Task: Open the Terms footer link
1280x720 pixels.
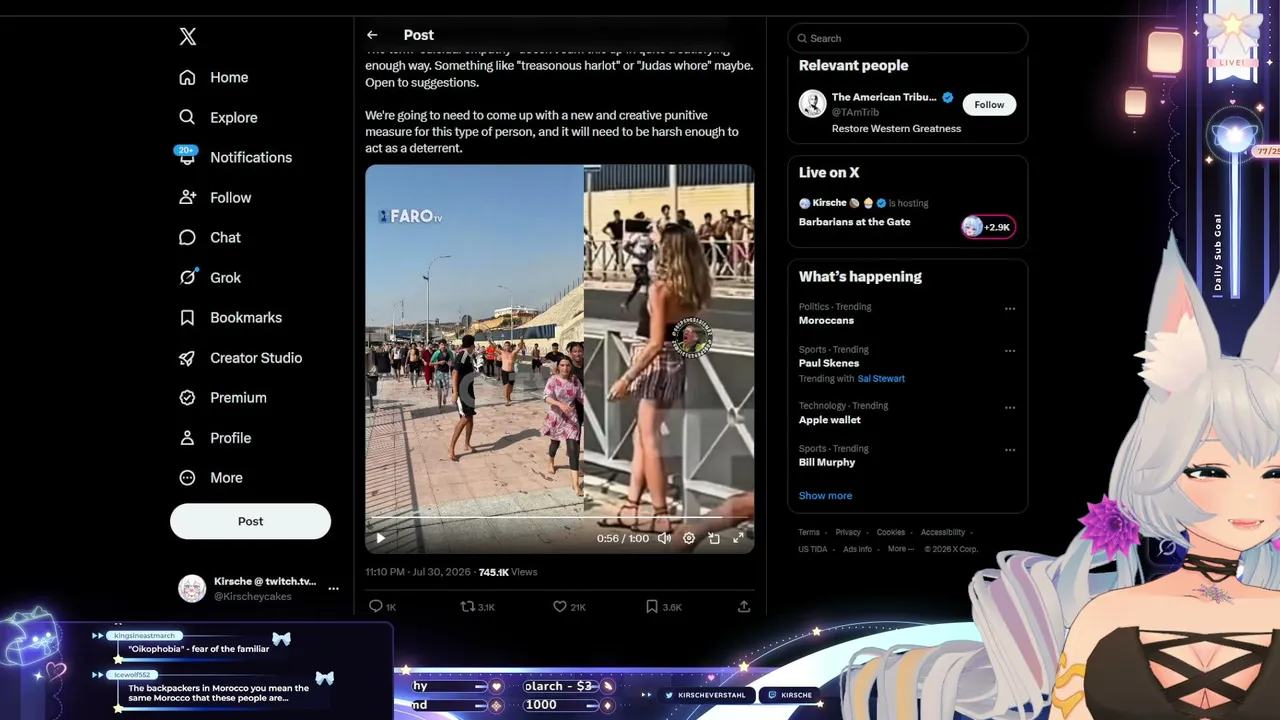Action: tap(809, 533)
